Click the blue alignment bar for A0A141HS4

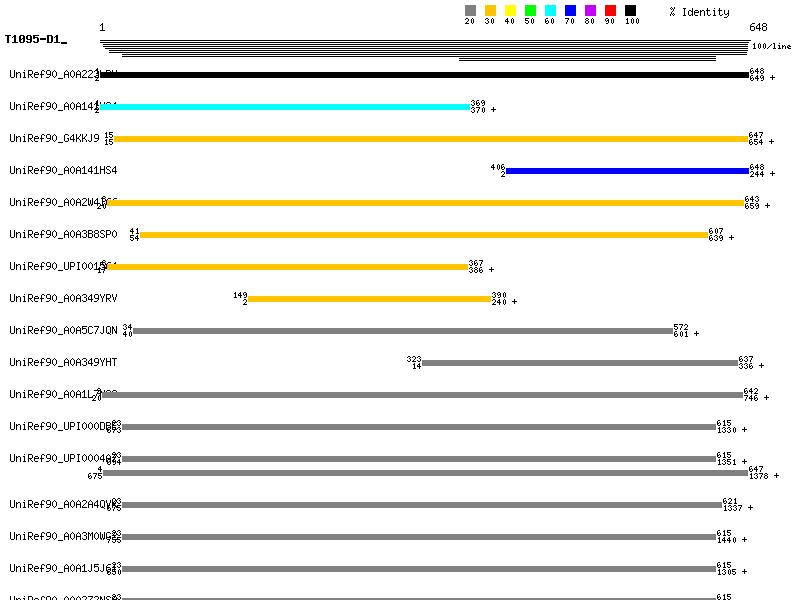point(627,171)
